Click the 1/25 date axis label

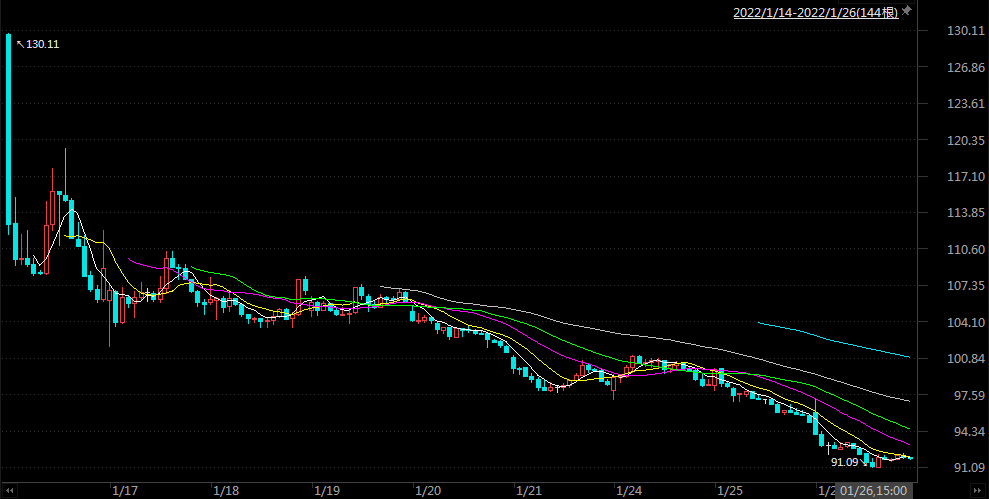(x=731, y=491)
